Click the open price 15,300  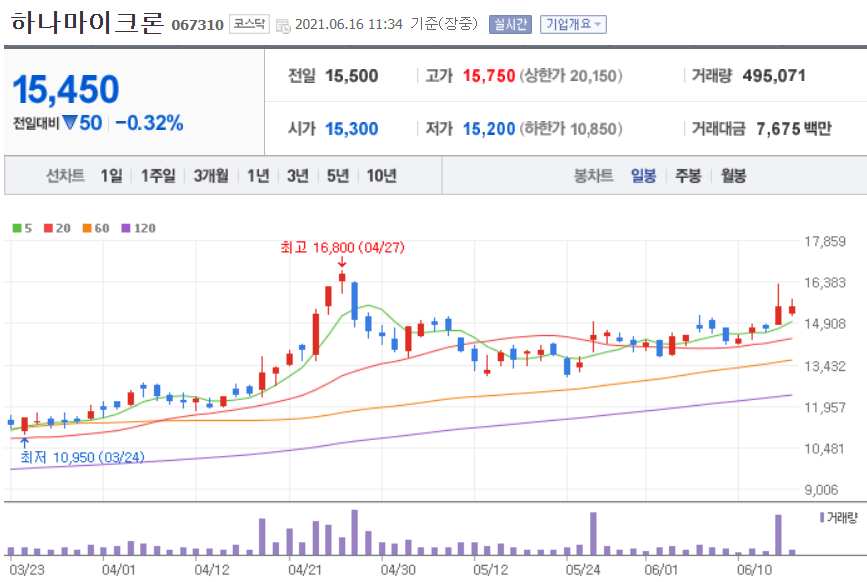click(352, 129)
